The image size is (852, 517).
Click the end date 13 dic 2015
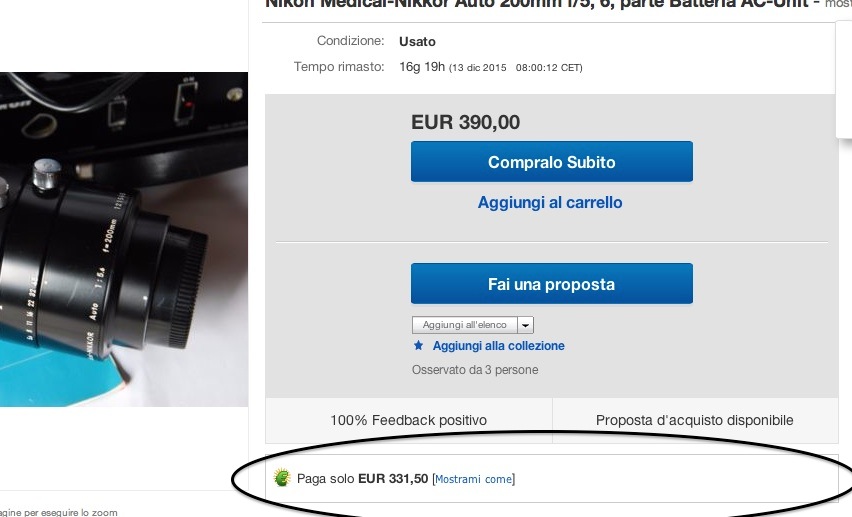479,68
